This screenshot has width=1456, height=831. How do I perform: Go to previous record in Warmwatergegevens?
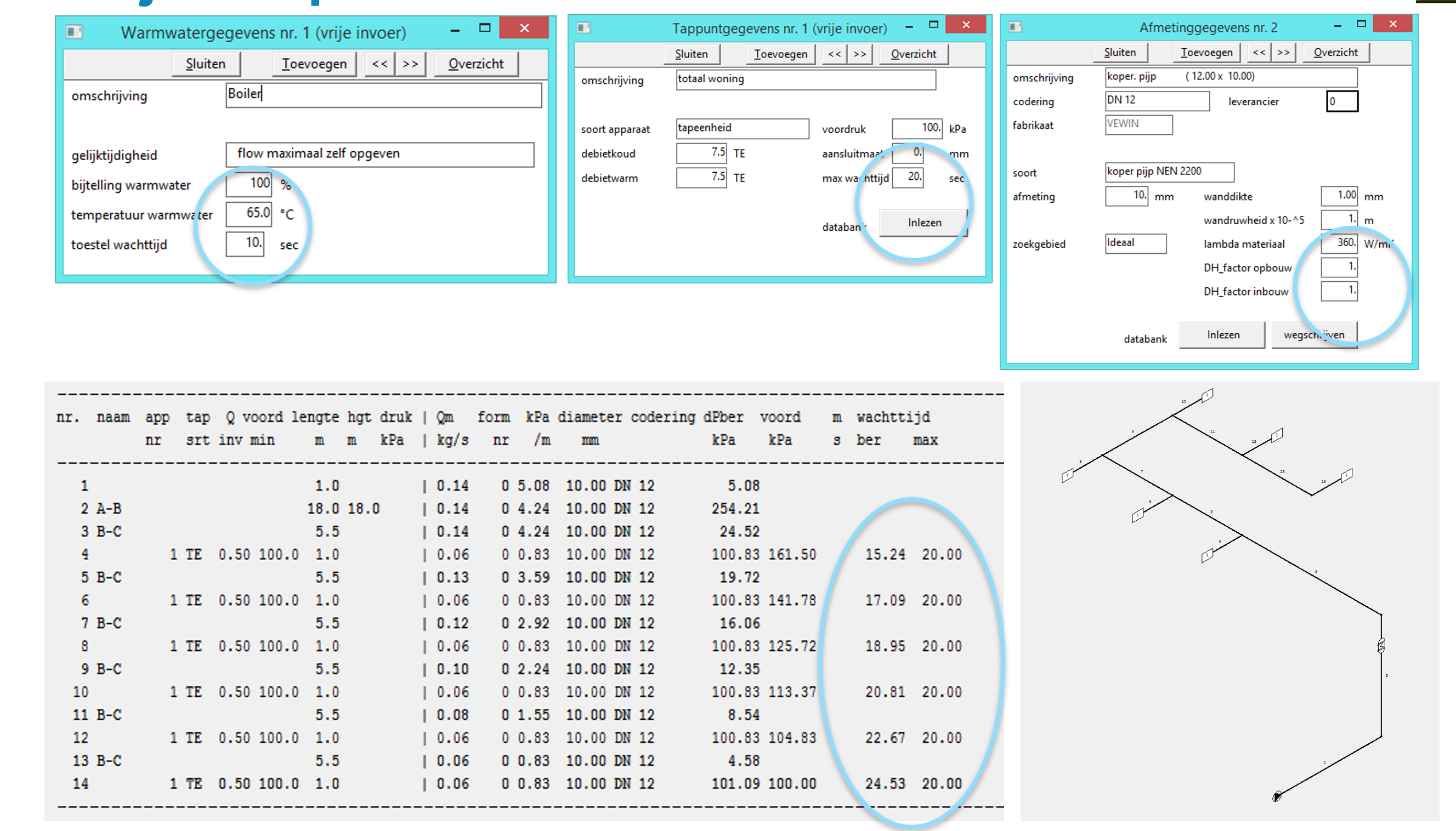point(379,64)
